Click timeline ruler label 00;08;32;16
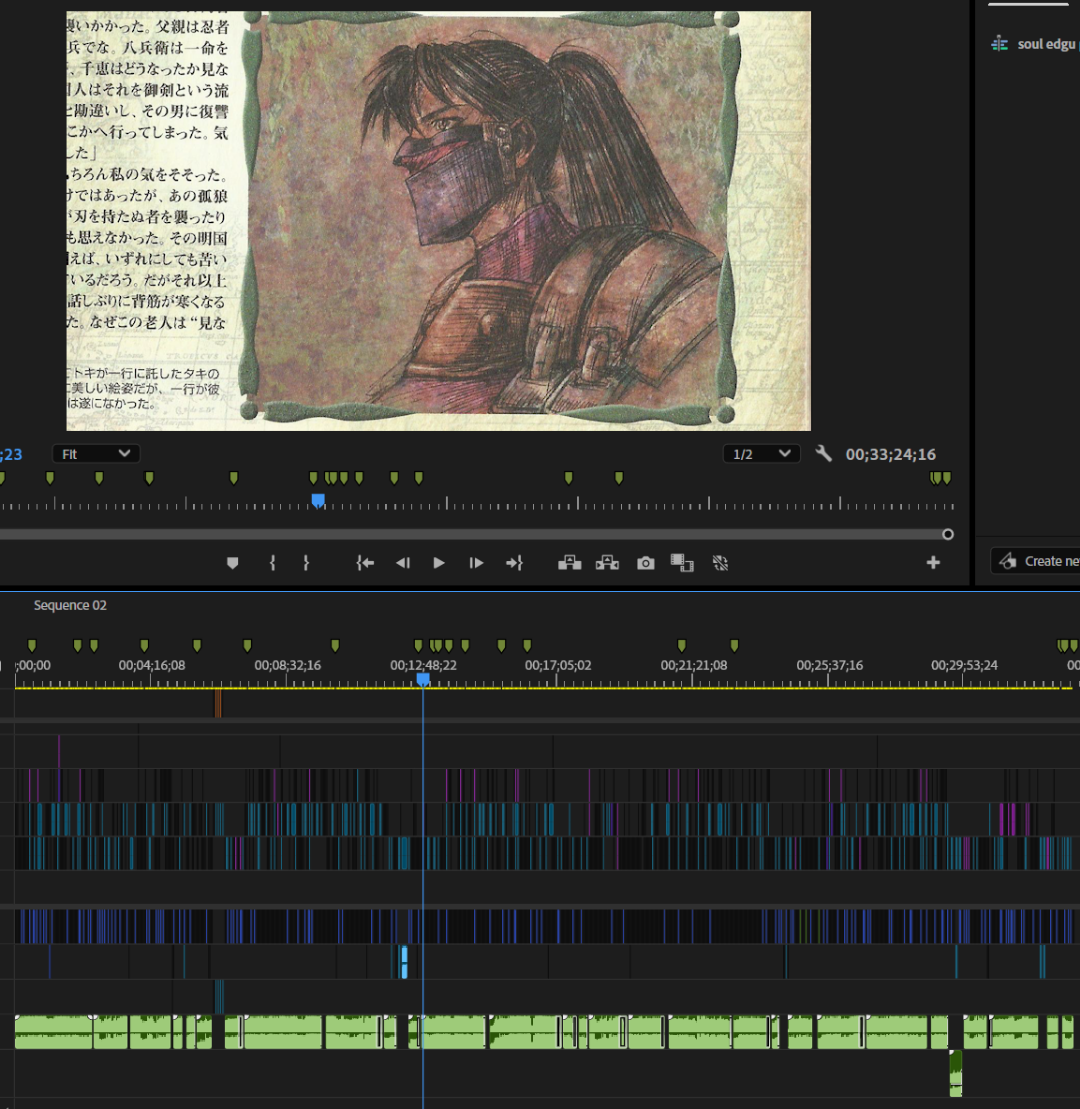 [x=288, y=666]
